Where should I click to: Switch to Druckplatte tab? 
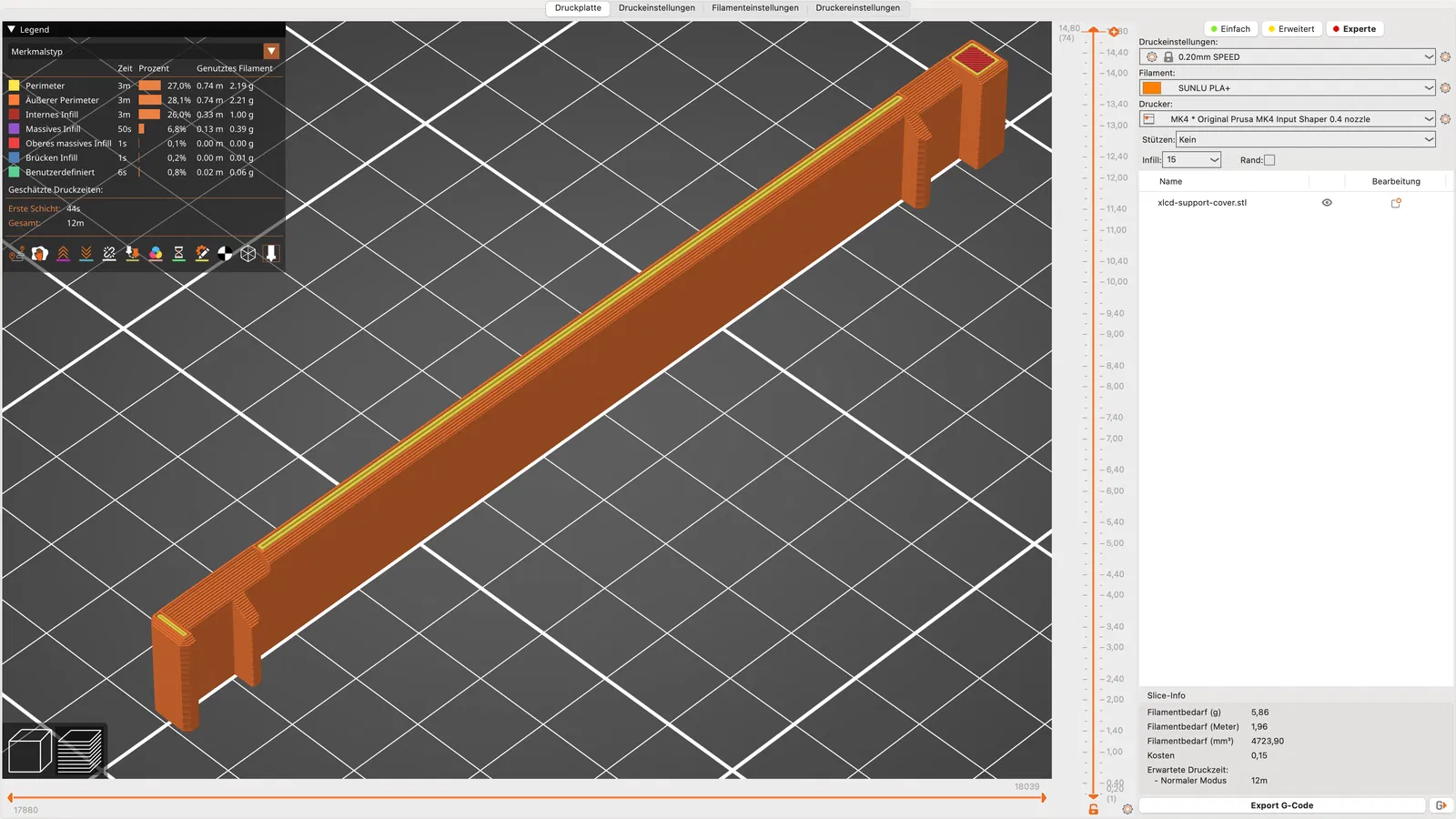[578, 8]
